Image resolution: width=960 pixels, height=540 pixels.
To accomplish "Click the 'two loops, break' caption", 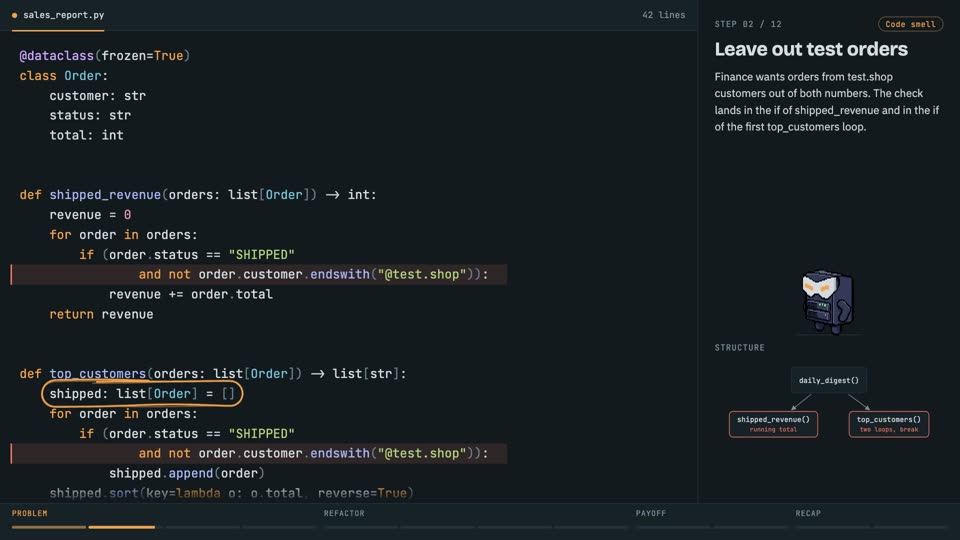I will pyautogui.click(x=888, y=430).
